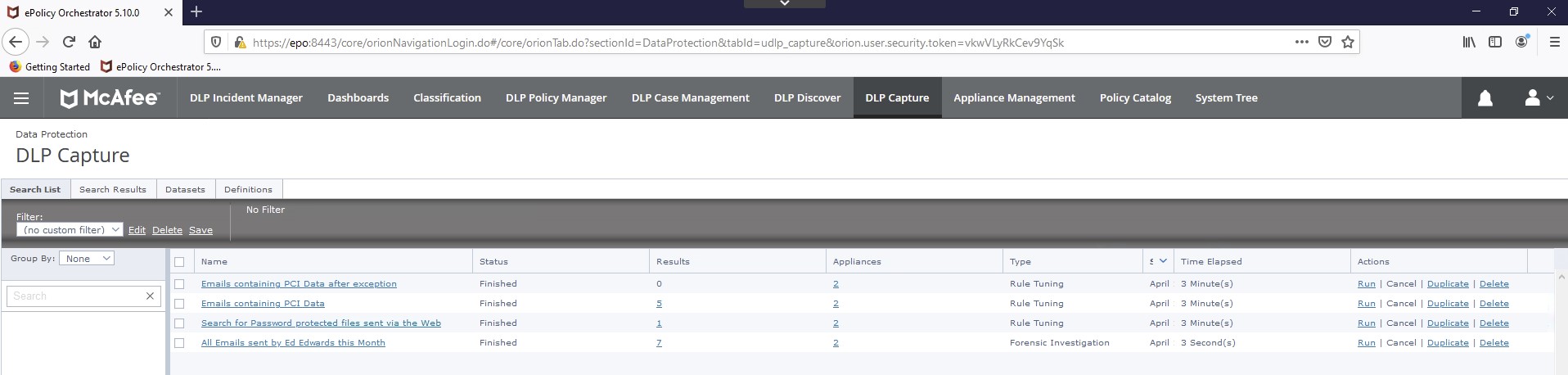
Task: Close the ePolicy Orchestrator tab
Action: click(x=168, y=12)
